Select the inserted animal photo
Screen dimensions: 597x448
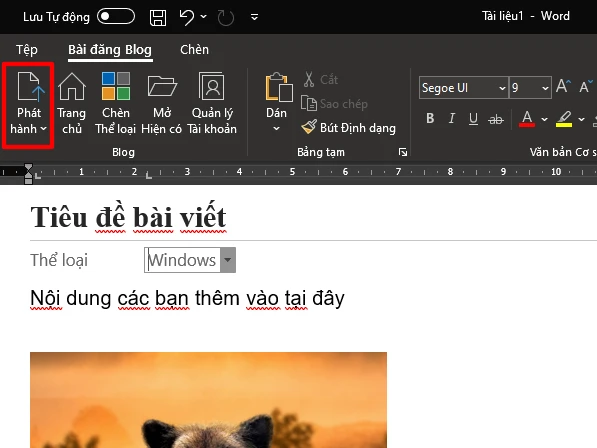[x=208, y=400]
